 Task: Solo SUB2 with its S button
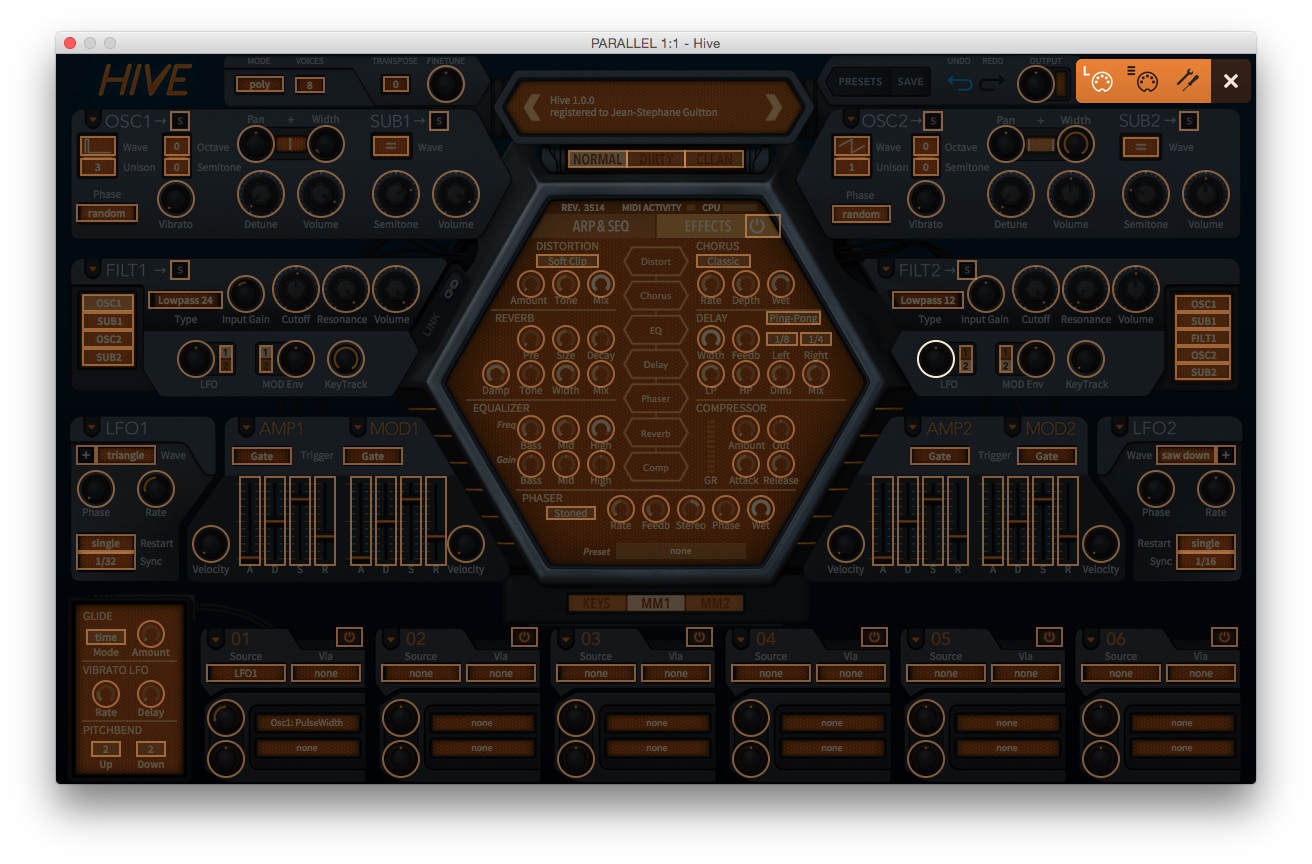click(1188, 121)
